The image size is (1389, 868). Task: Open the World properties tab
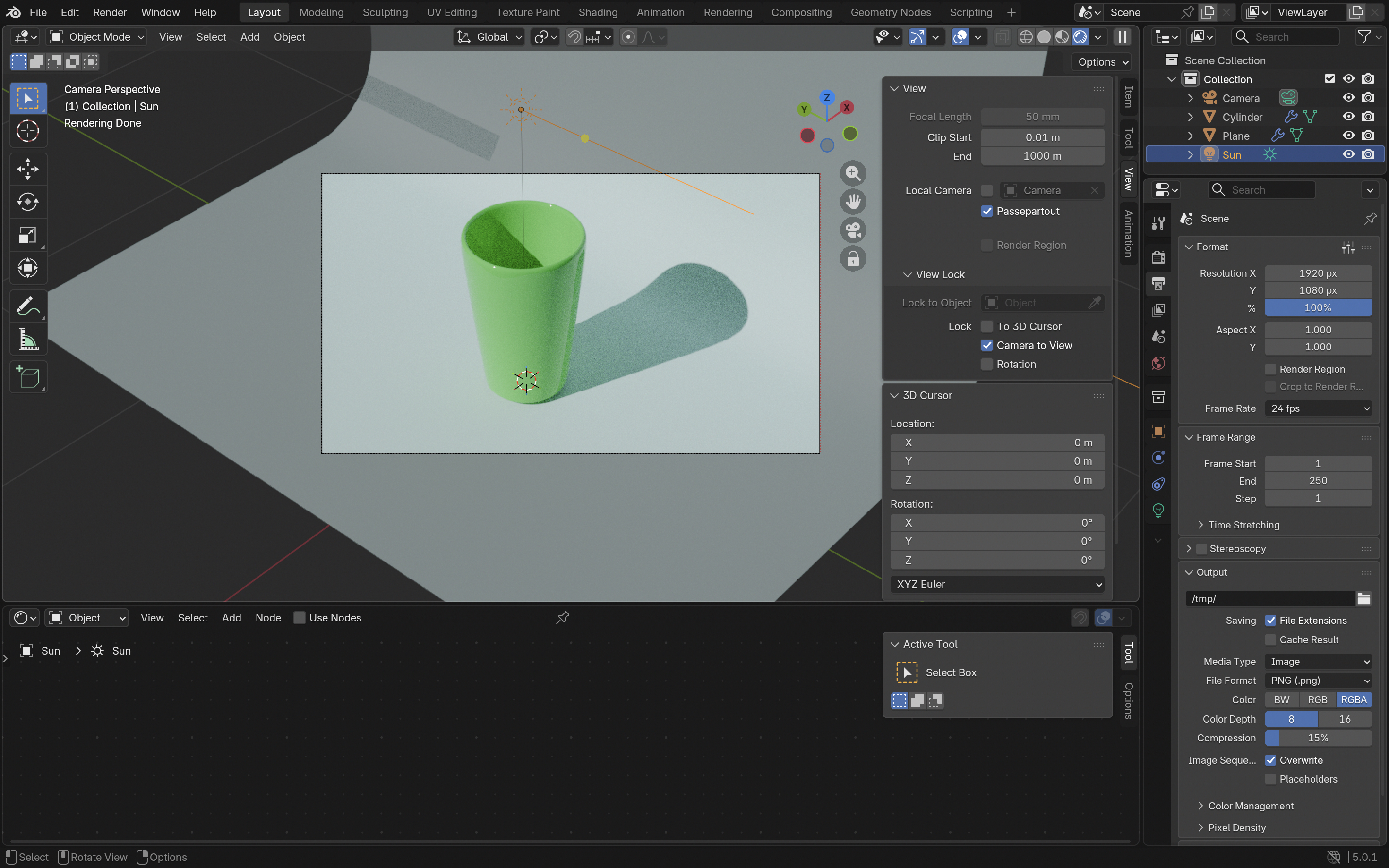[1158, 363]
